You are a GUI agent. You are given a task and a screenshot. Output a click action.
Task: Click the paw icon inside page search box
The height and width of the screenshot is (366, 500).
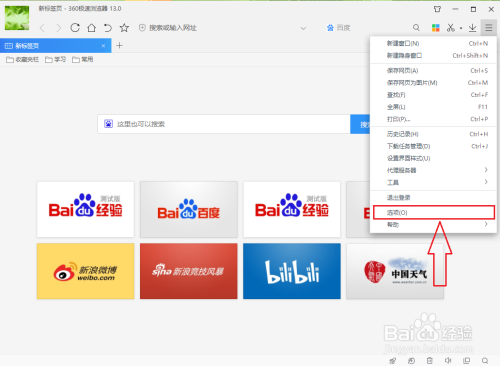click(x=108, y=124)
